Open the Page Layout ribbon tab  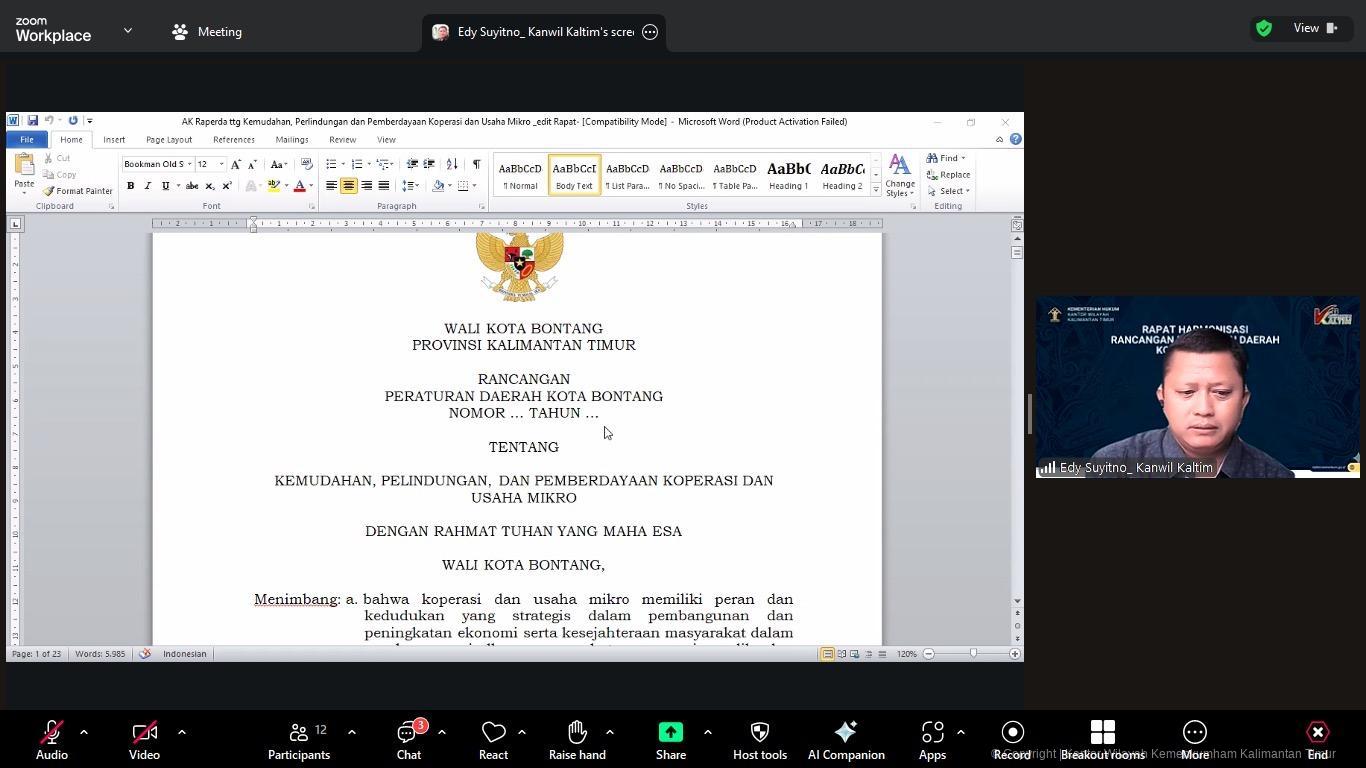pyautogui.click(x=168, y=140)
